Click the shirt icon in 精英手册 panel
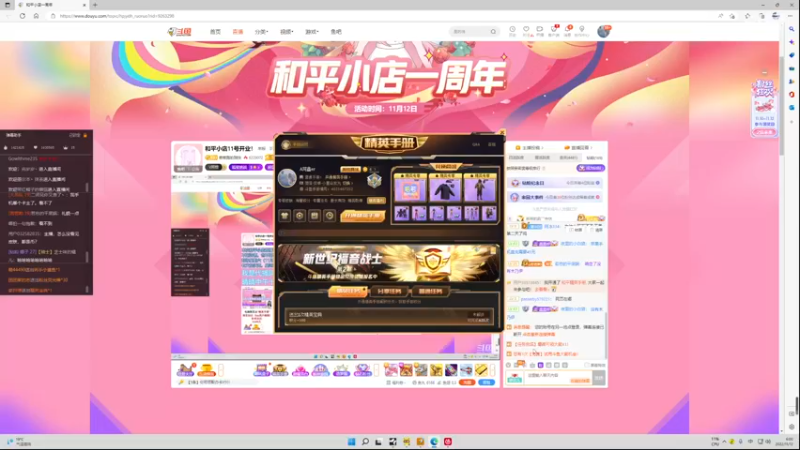 pyautogui.click(x=285, y=216)
